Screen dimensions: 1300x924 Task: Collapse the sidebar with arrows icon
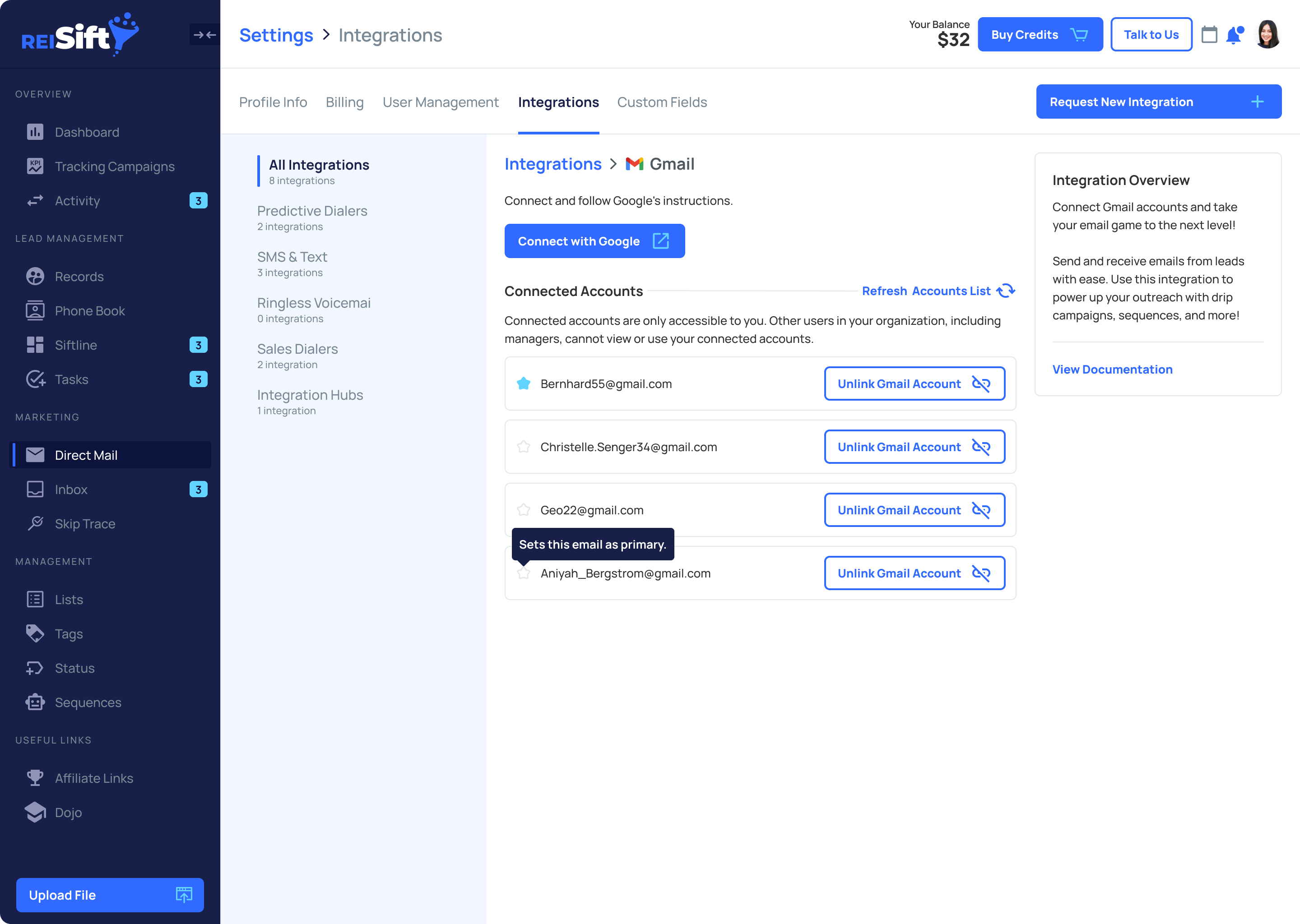pyautogui.click(x=204, y=35)
